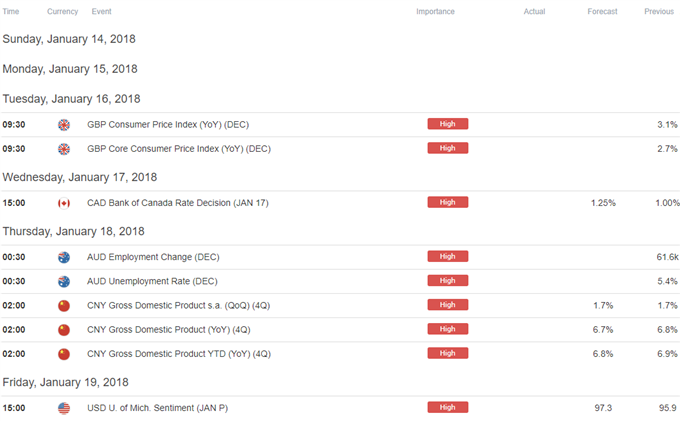
Task: Click the China flag beside CNY Gross Domestic Product (YoY) (4Q)
Action: point(64,330)
